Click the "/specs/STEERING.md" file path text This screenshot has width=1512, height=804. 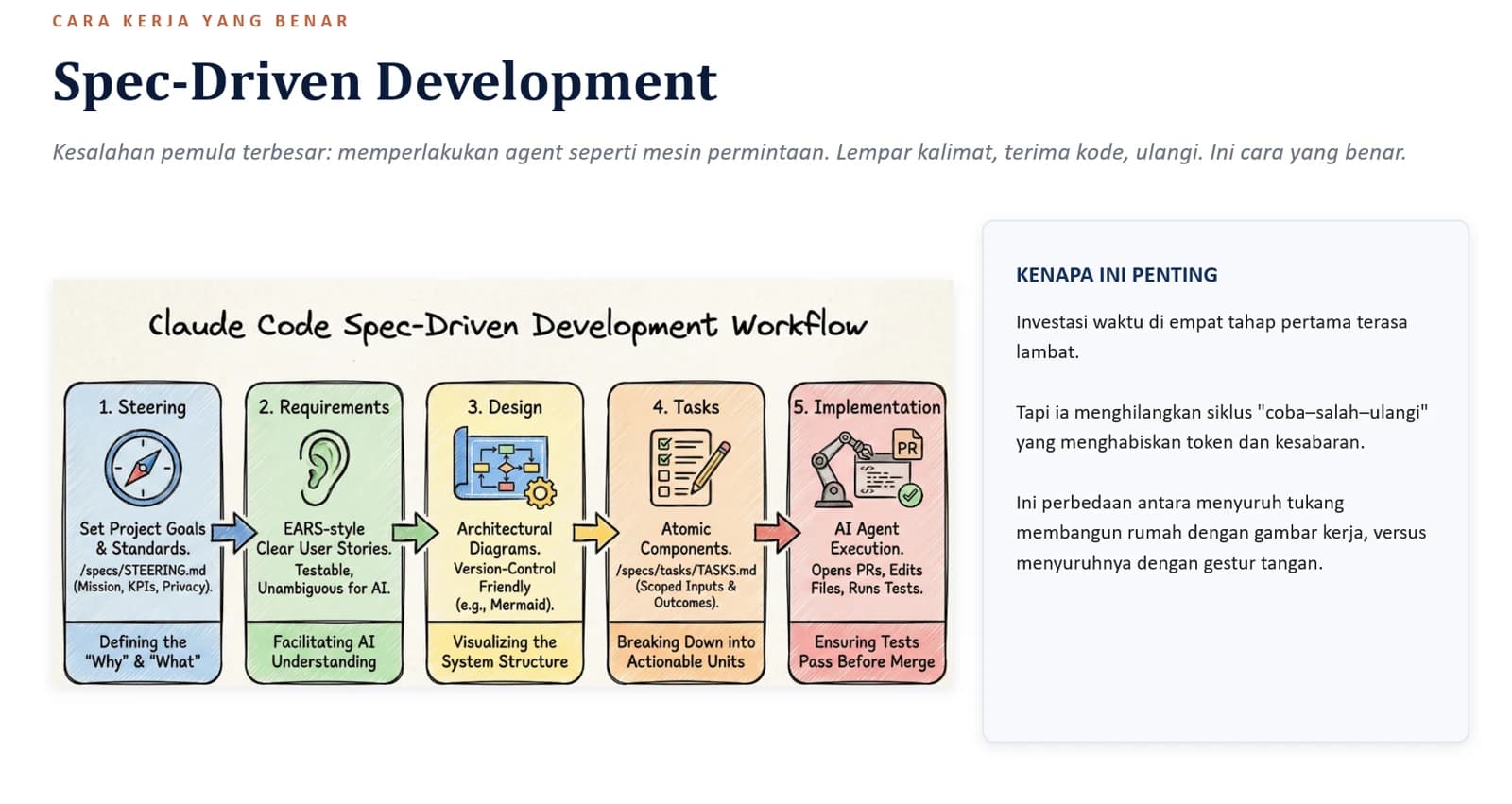tap(143, 571)
